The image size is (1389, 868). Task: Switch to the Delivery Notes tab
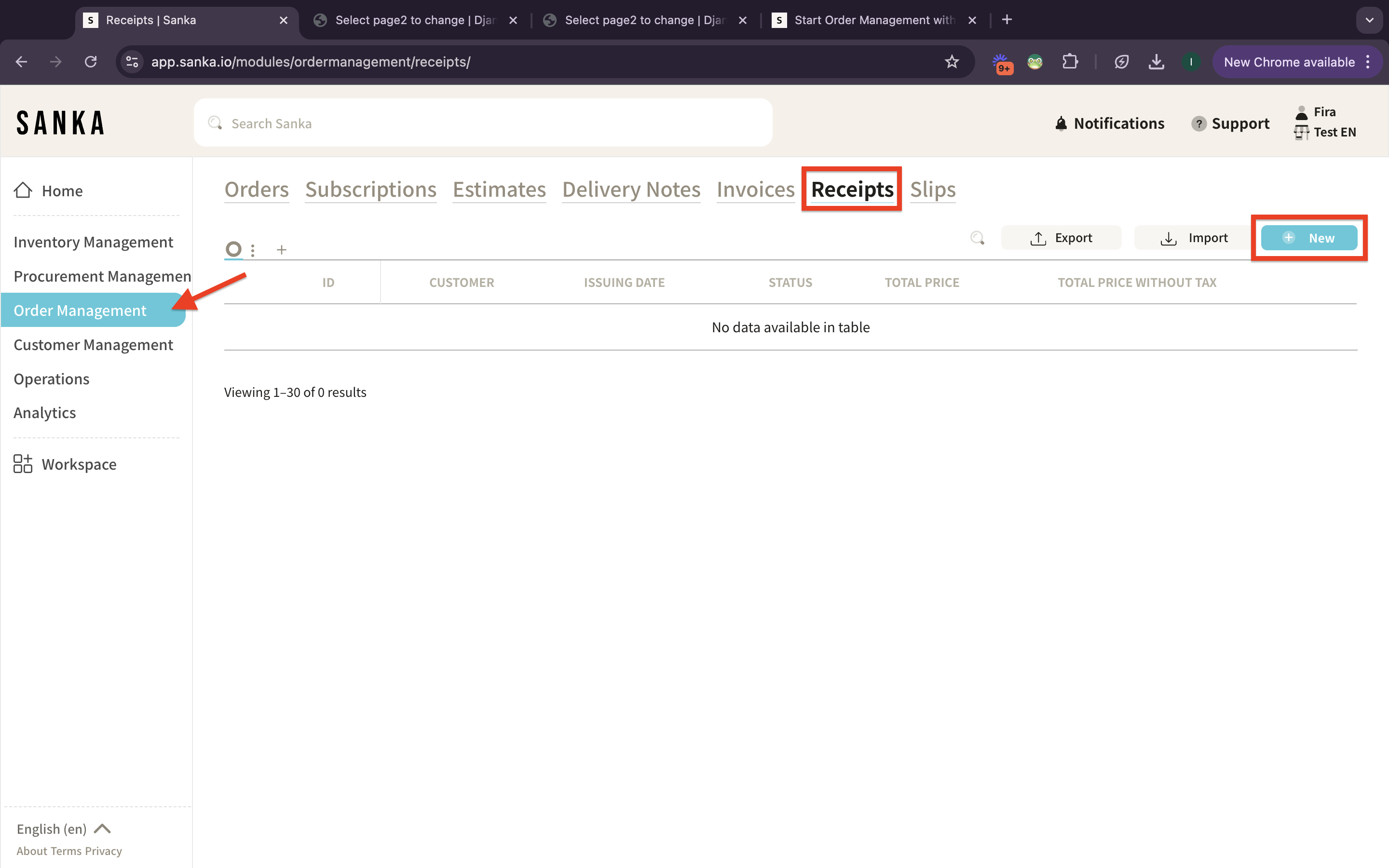[631, 190]
